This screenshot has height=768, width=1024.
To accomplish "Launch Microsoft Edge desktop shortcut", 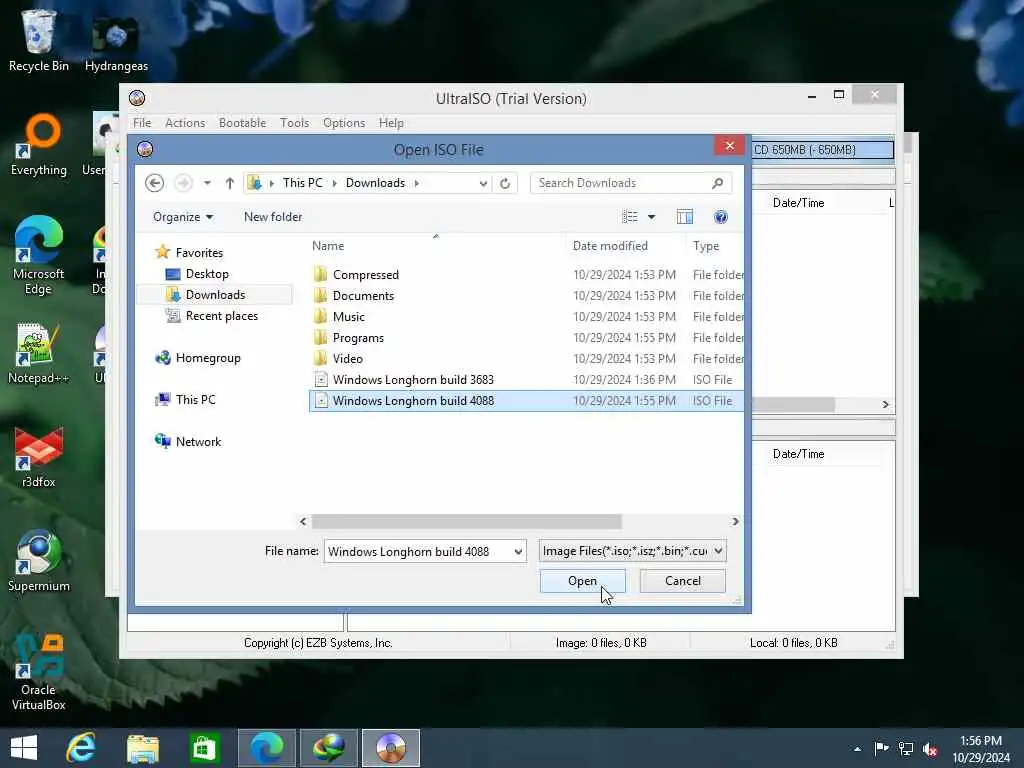I will pos(39,255).
